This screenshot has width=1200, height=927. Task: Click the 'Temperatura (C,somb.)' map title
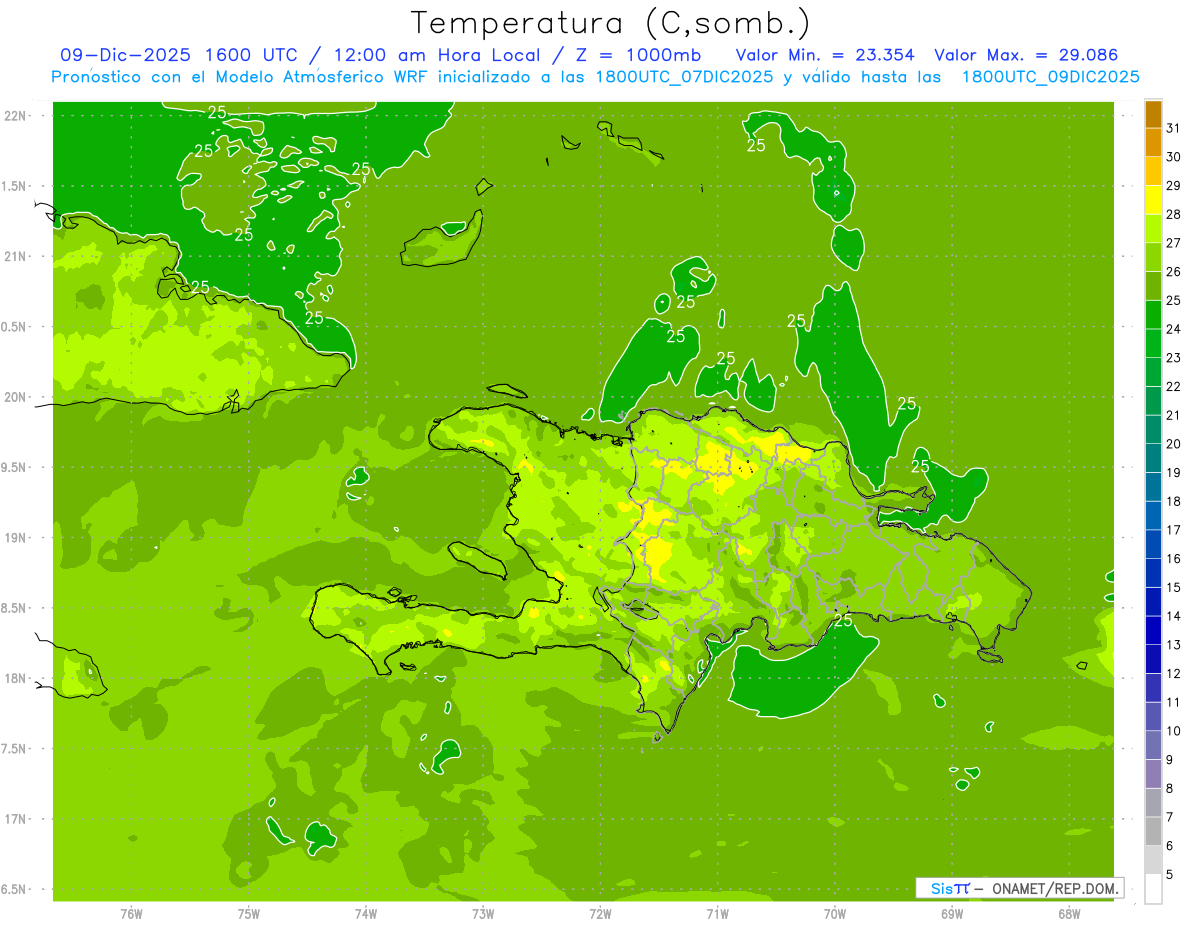(610, 23)
